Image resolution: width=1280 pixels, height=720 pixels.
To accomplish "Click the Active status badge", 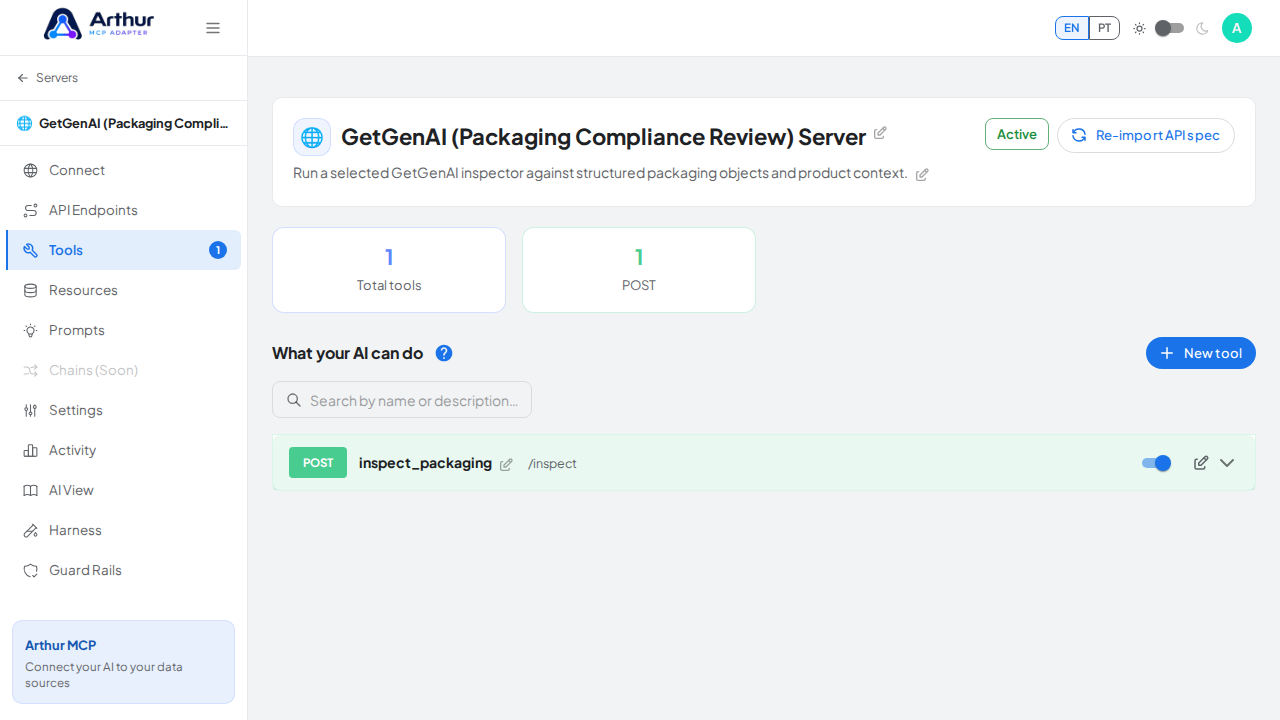I will click(1017, 134).
